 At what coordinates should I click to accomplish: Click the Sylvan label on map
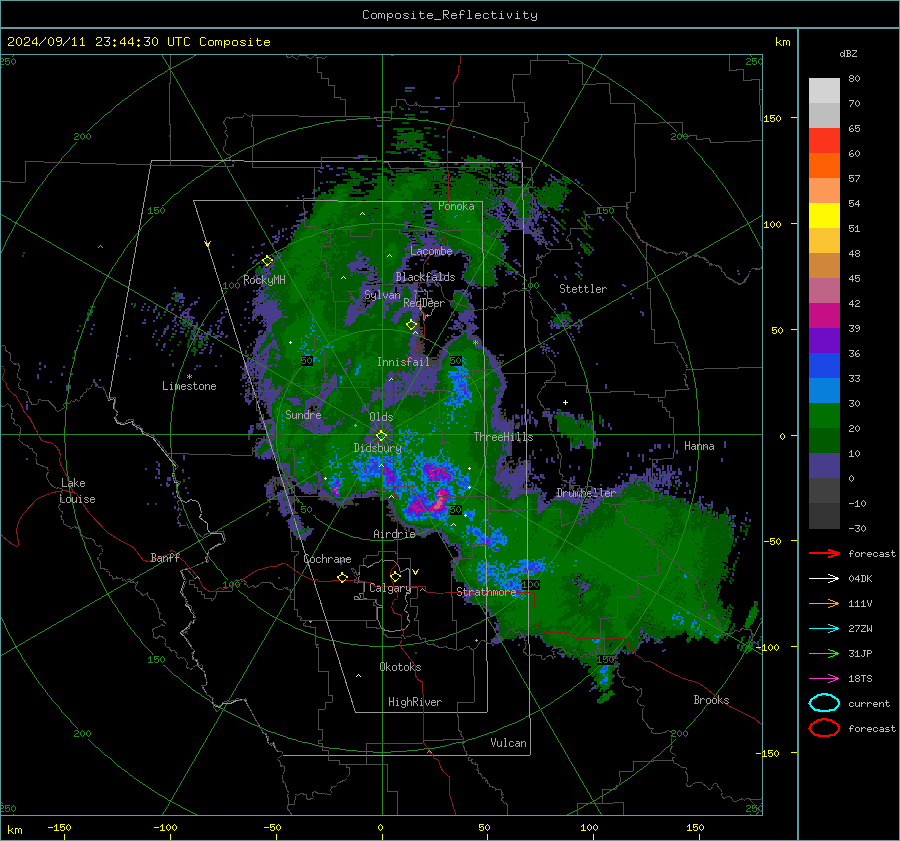[382, 295]
